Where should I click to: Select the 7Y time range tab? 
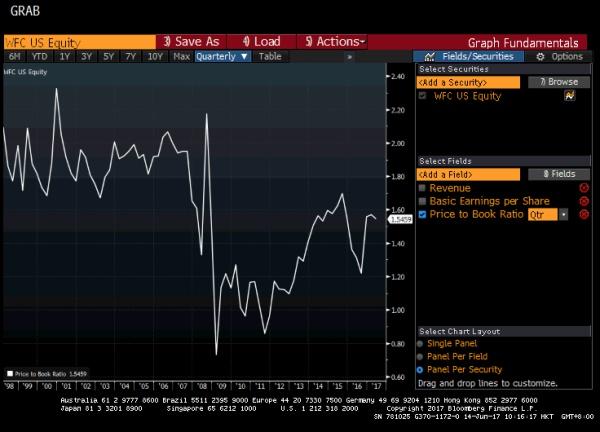click(131, 57)
